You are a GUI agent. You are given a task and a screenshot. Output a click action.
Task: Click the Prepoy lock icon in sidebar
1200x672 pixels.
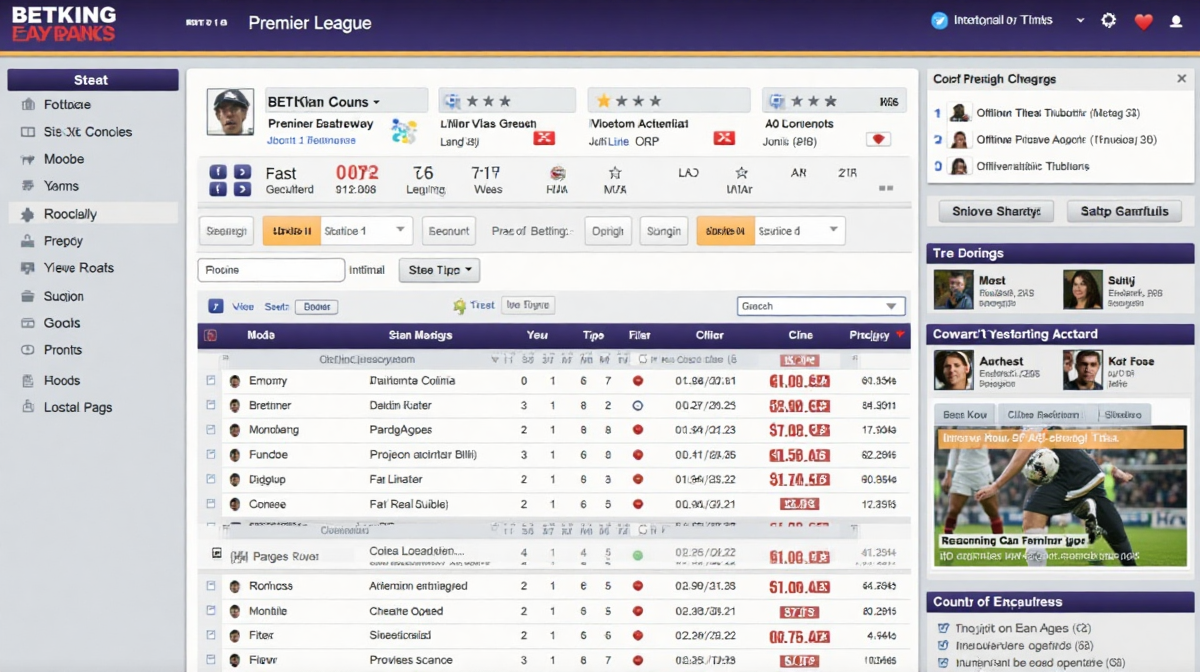pos(27,241)
